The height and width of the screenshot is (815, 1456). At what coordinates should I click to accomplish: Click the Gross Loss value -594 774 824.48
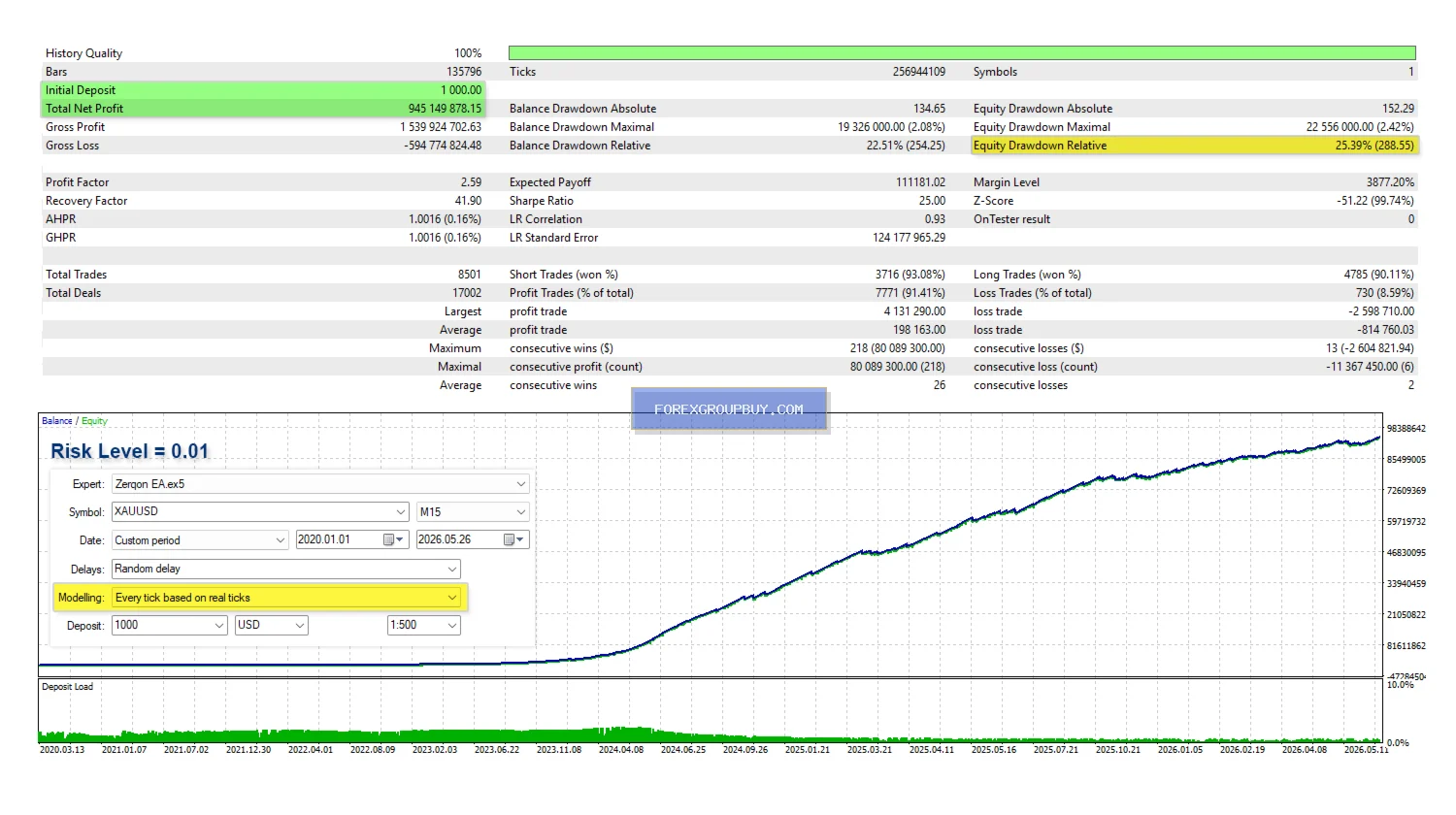443,146
